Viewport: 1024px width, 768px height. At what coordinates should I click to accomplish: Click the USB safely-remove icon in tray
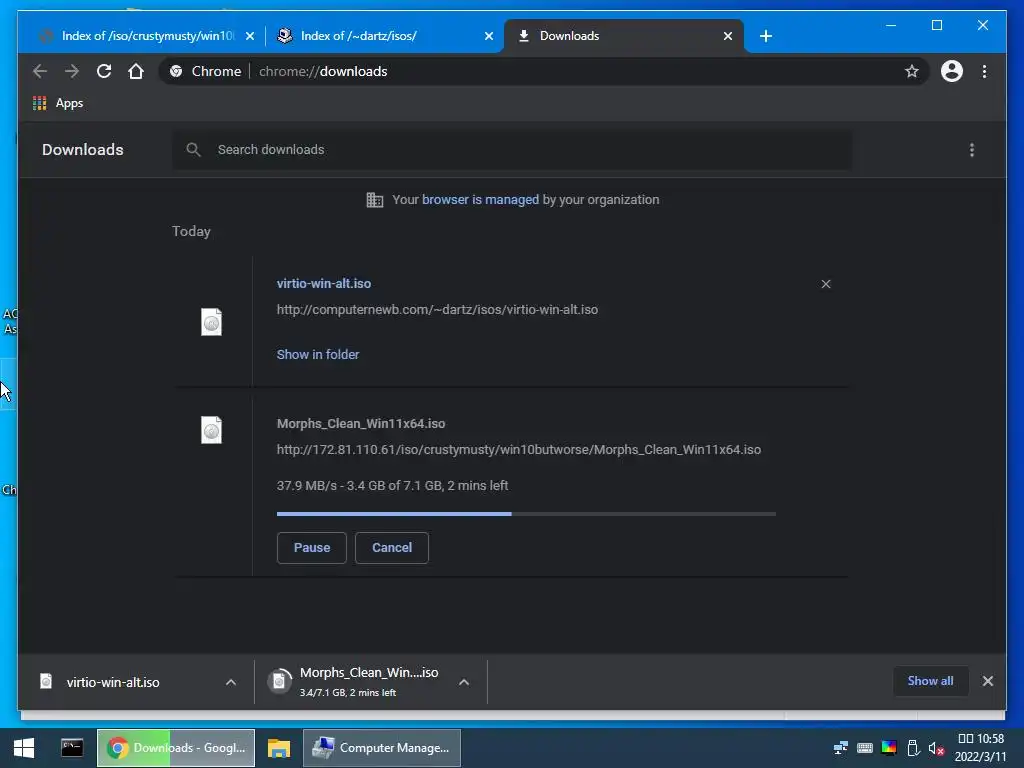[913, 748]
